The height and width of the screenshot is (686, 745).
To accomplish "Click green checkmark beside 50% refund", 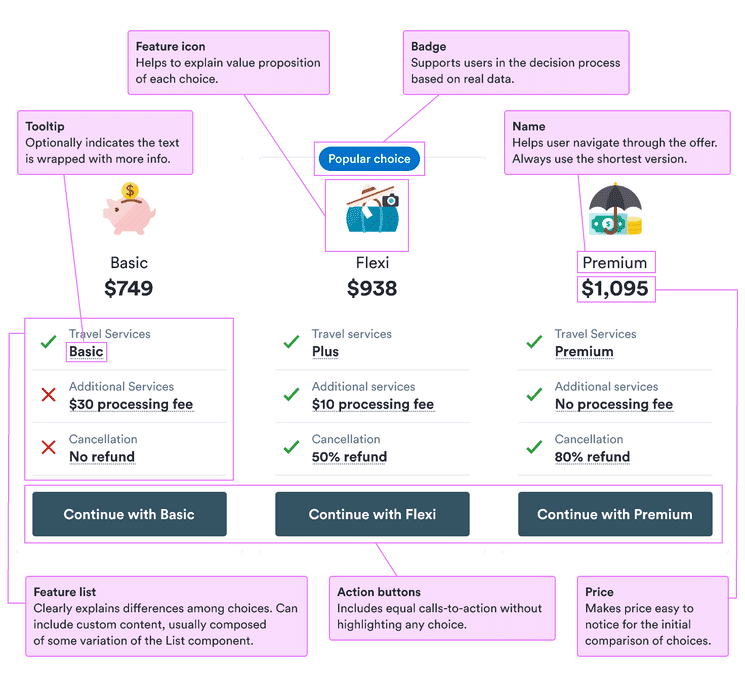I will pyautogui.click(x=291, y=448).
